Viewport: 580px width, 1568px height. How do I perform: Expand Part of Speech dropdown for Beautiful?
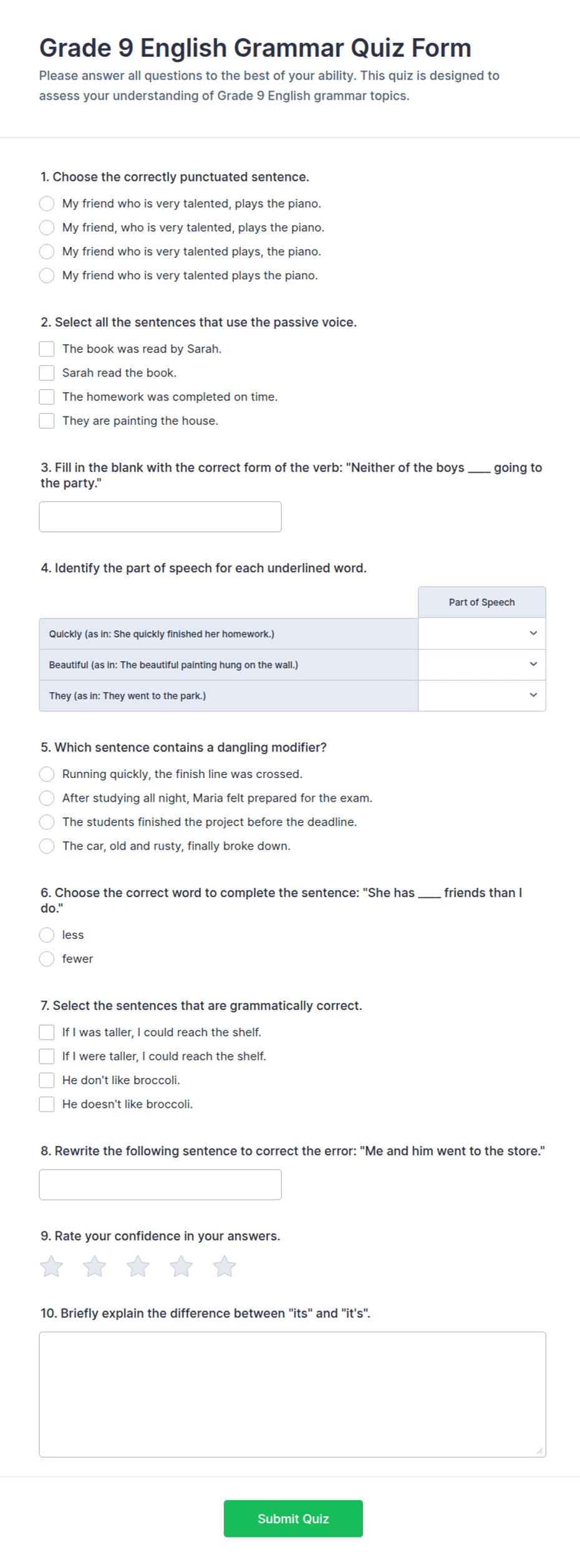[x=481, y=665]
